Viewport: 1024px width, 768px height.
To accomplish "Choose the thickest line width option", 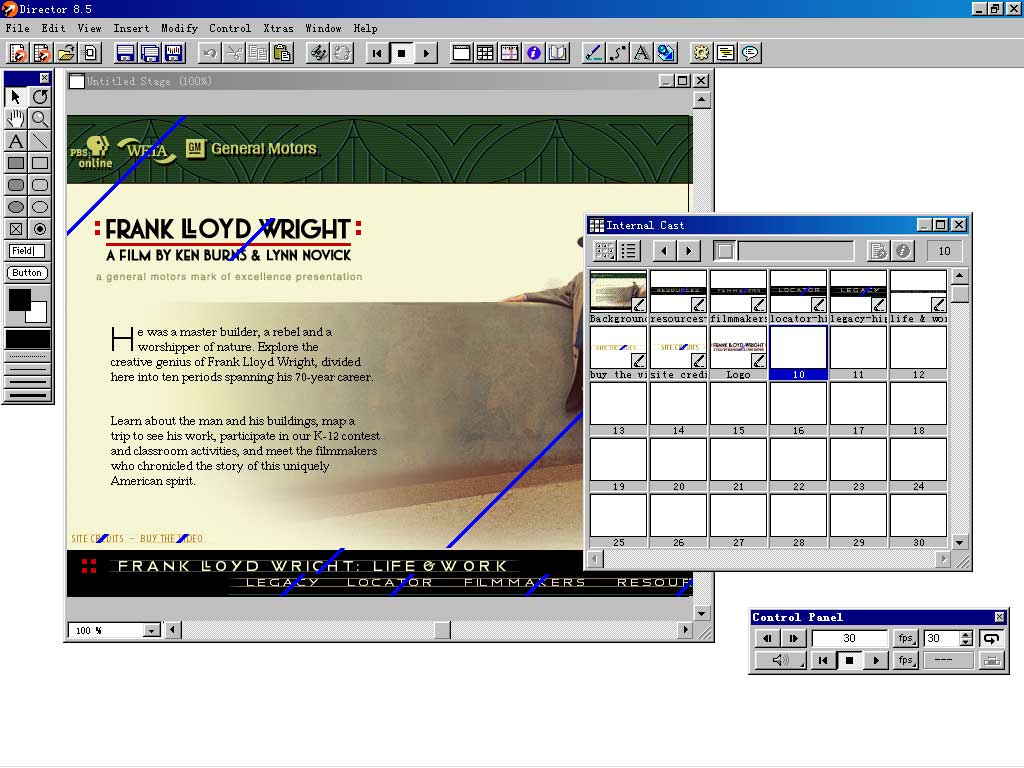I will point(27,395).
